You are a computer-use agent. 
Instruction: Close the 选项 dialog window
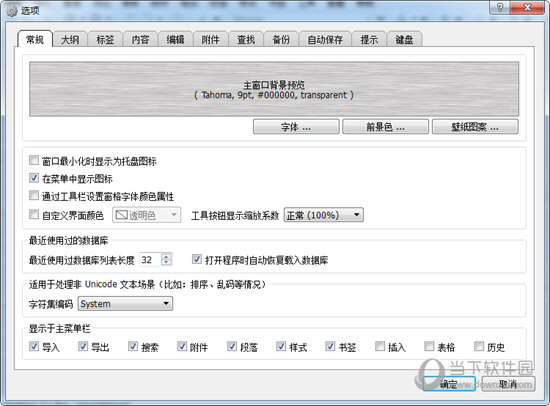pos(527,7)
